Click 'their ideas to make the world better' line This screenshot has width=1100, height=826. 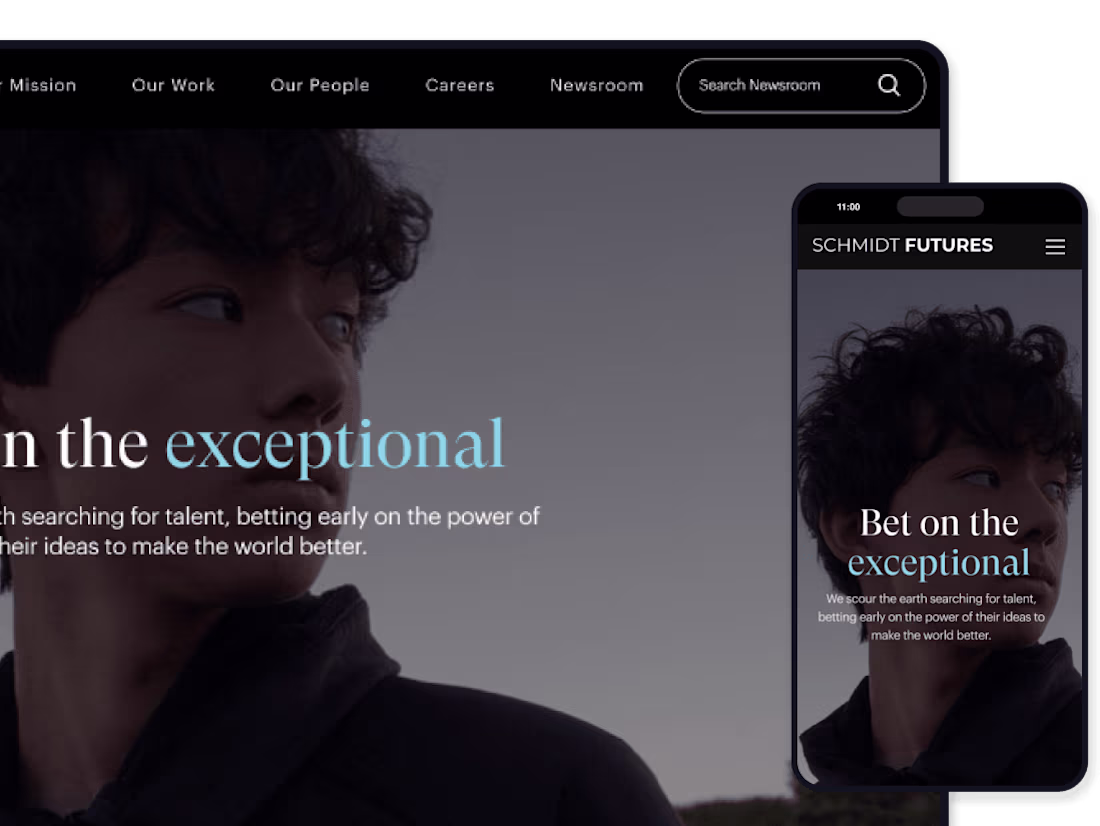pyautogui.click(x=183, y=546)
